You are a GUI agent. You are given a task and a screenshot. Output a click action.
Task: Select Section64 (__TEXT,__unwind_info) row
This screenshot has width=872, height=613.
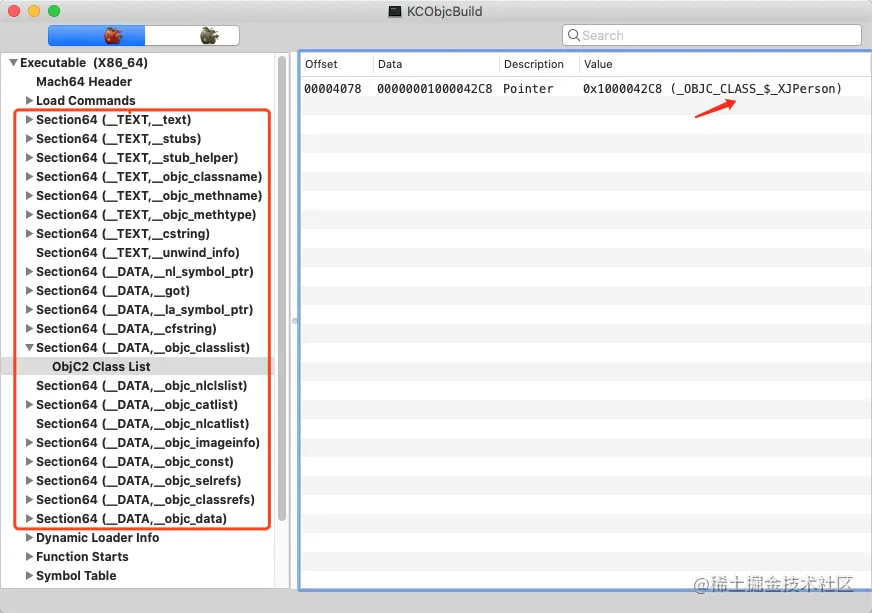pyautogui.click(x=138, y=253)
